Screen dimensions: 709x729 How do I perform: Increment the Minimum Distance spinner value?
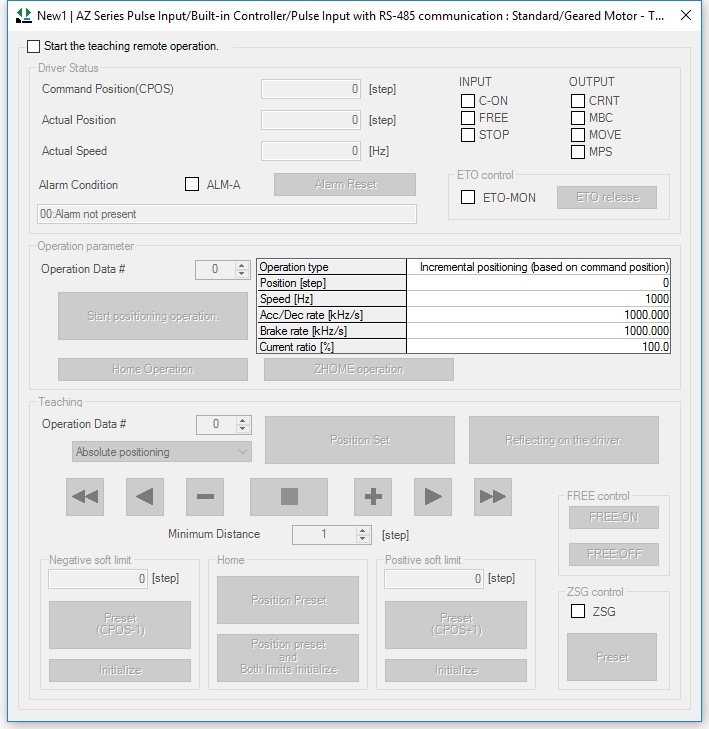362,530
